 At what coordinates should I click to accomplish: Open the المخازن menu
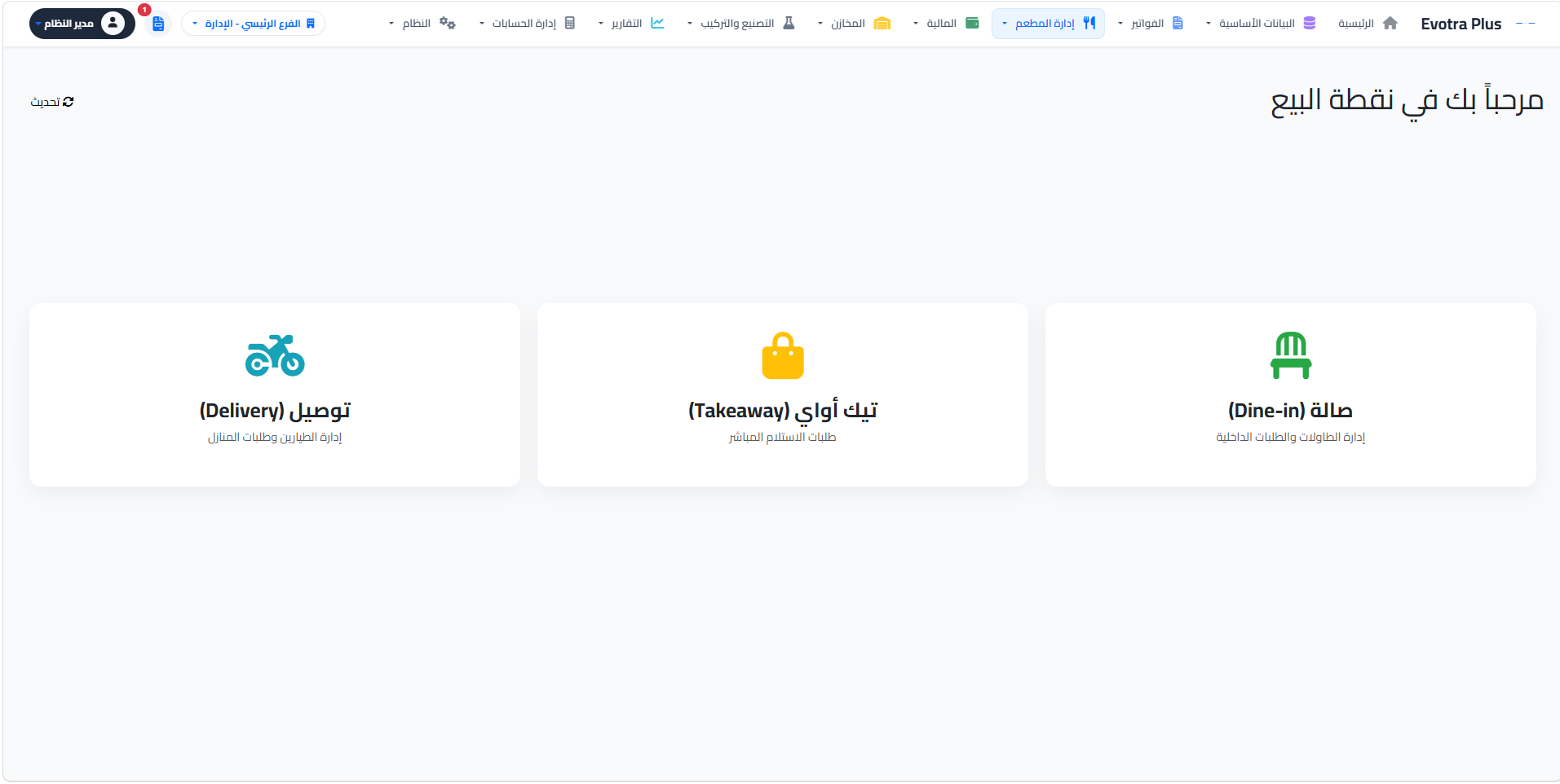855,23
